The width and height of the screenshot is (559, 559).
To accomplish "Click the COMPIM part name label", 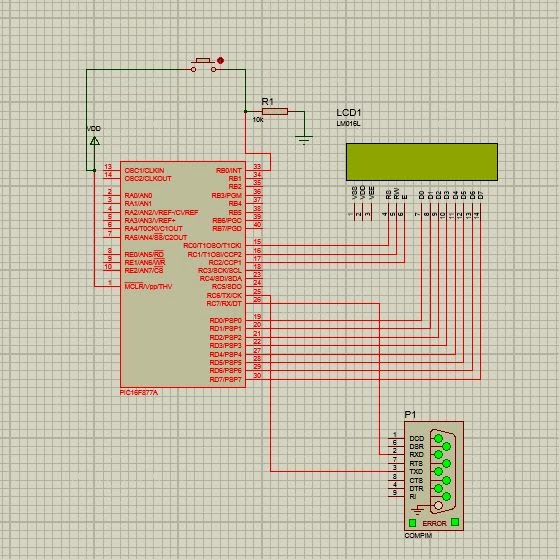I will coord(418,535).
